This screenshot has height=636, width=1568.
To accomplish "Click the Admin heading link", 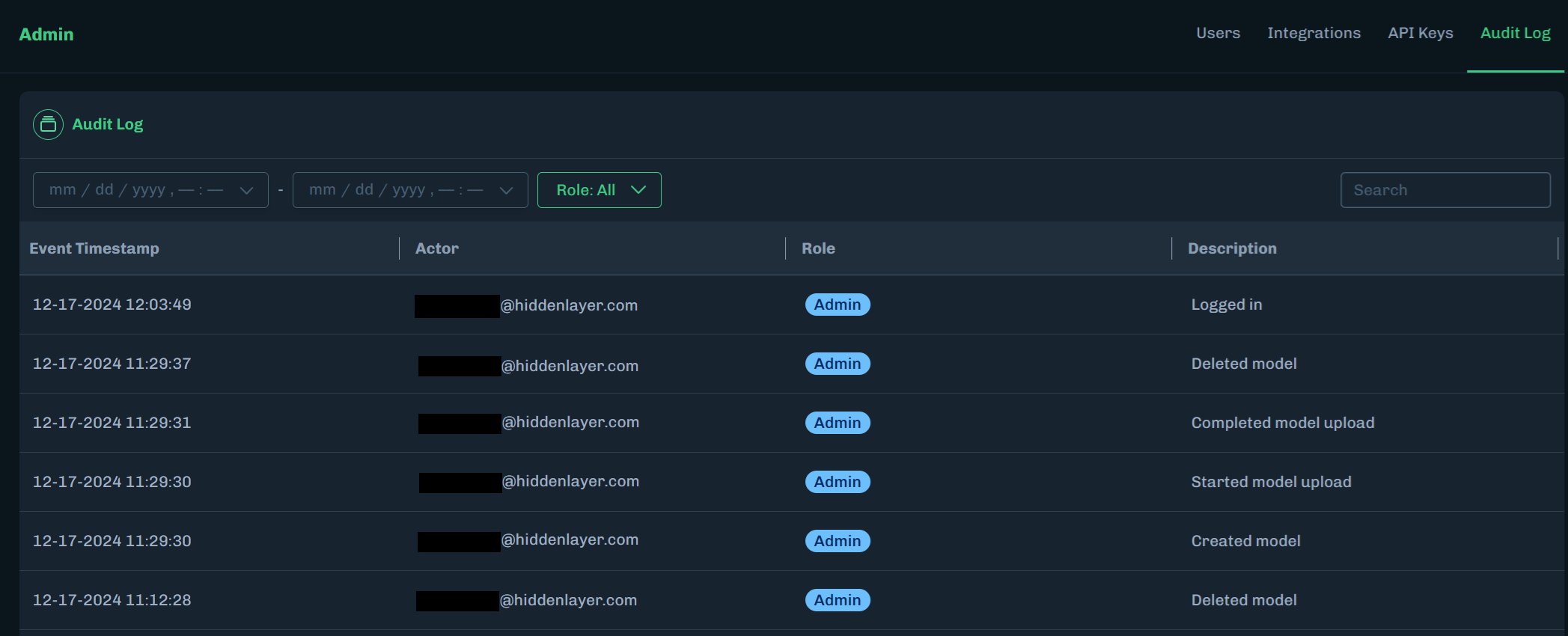I will [46, 34].
